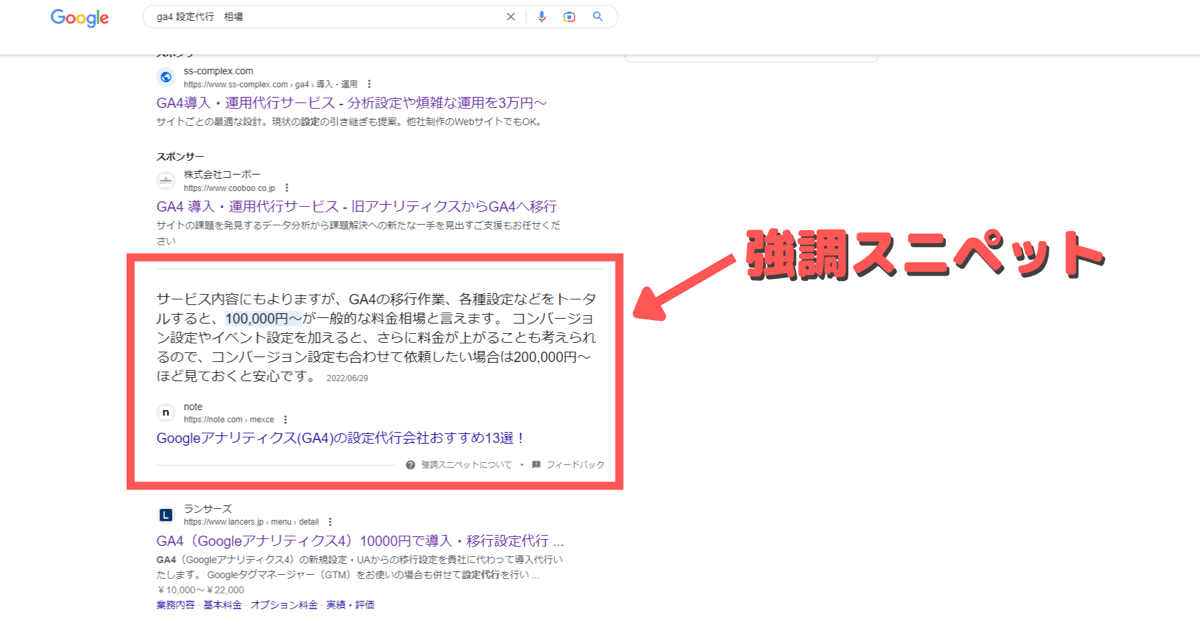Open Google Lens image search icon
The image size is (1200, 623).
point(569,17)
